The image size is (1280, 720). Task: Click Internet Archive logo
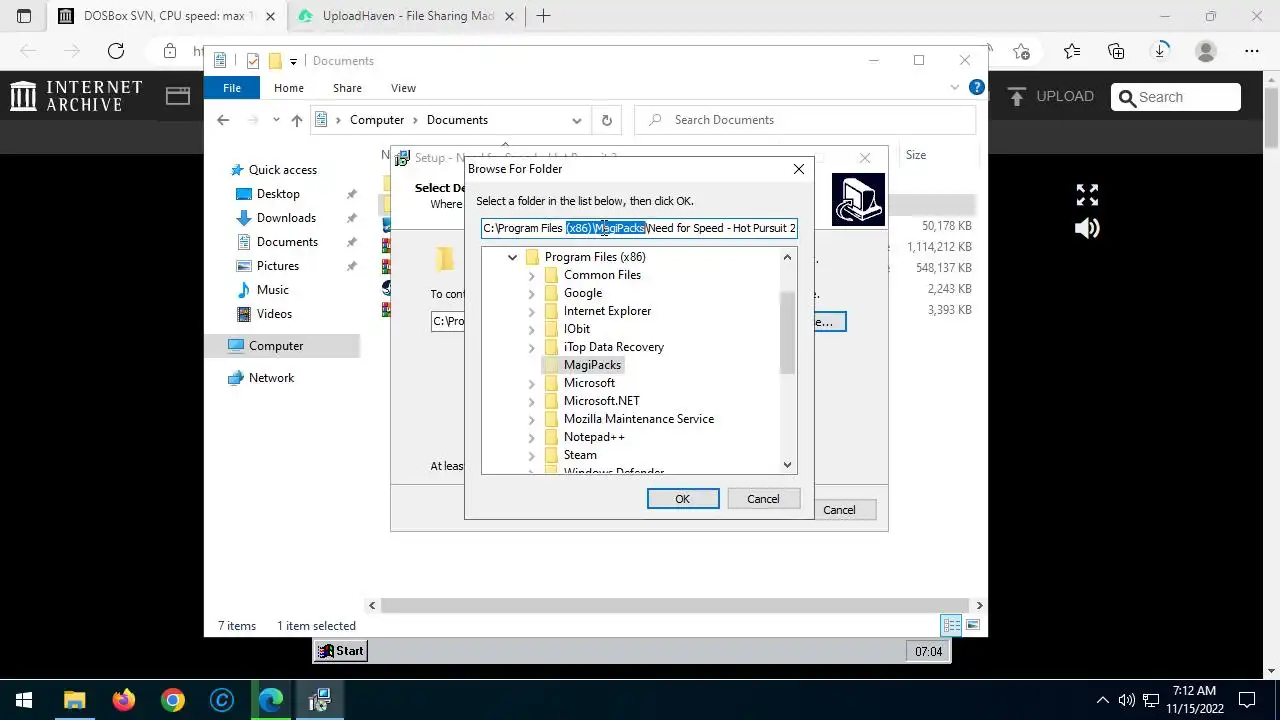coord(76,96)
